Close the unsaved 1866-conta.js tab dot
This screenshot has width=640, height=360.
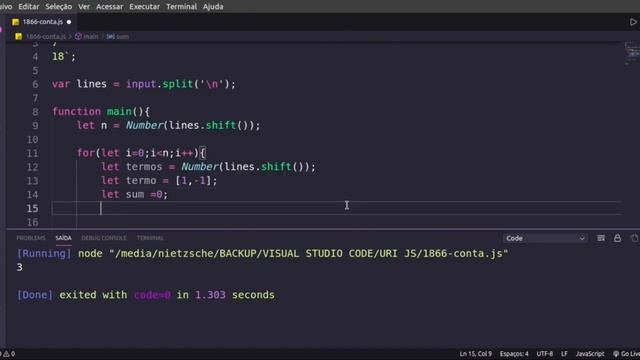coord(69,22)
